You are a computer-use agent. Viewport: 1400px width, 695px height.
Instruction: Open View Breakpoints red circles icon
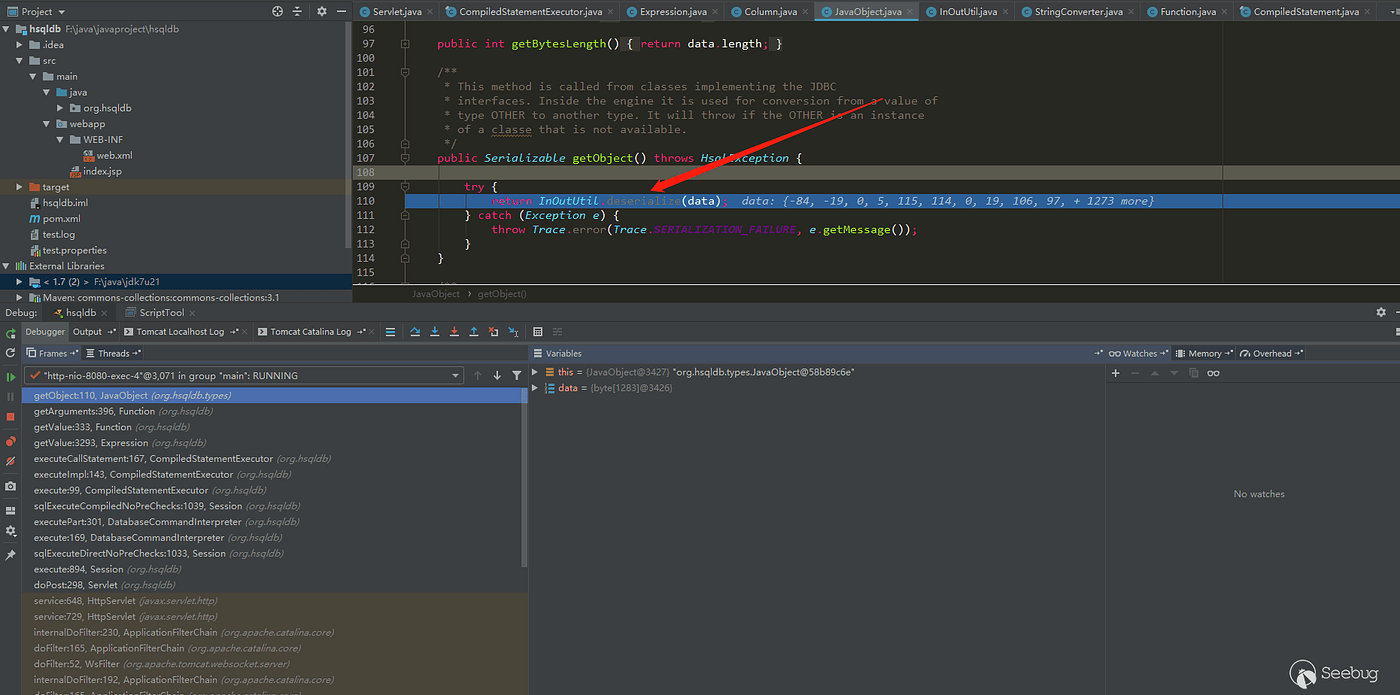click(x=11, y=441)
